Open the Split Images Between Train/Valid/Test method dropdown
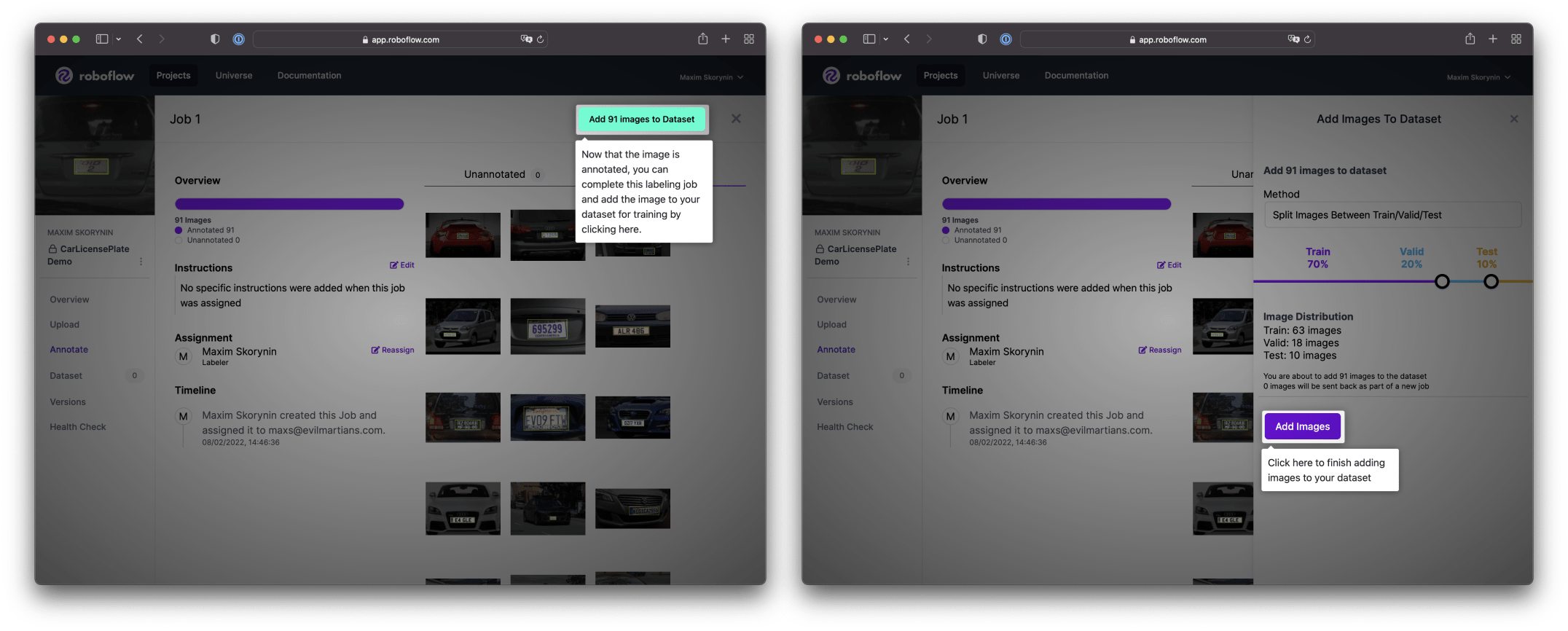The height and width of the screenshot is (631, 1568). click(x=1392, y=215)
